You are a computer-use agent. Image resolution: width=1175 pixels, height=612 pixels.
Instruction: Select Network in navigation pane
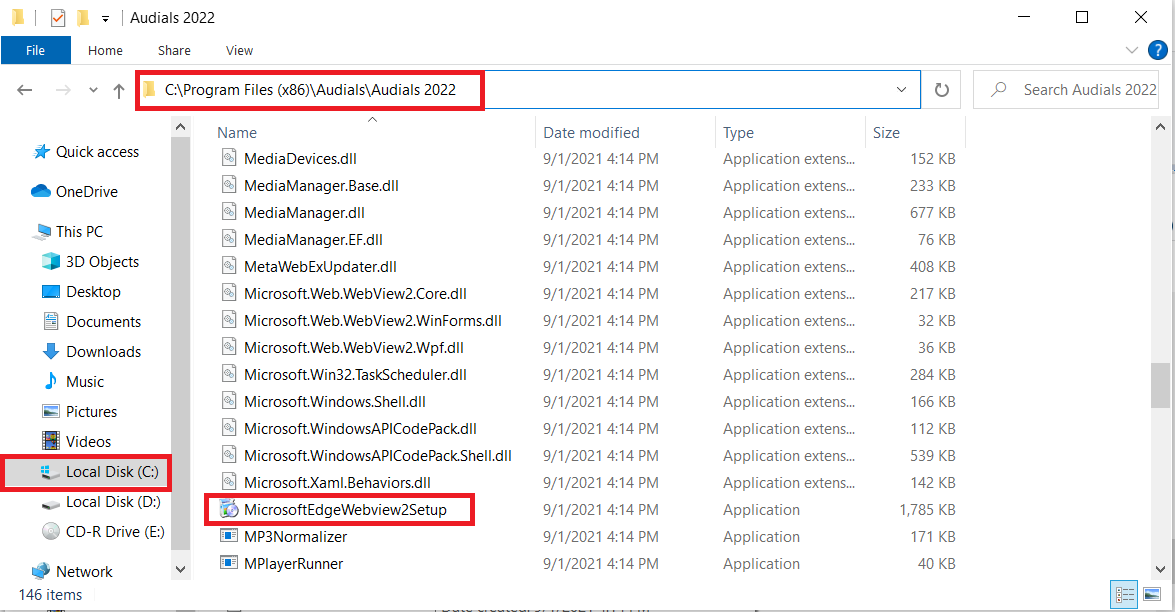pos(72,572)
